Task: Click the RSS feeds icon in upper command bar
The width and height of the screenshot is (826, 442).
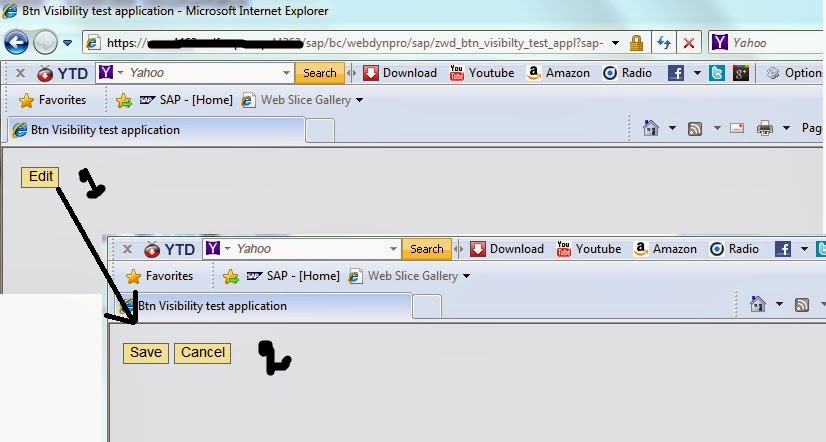Action: (695, 129)
